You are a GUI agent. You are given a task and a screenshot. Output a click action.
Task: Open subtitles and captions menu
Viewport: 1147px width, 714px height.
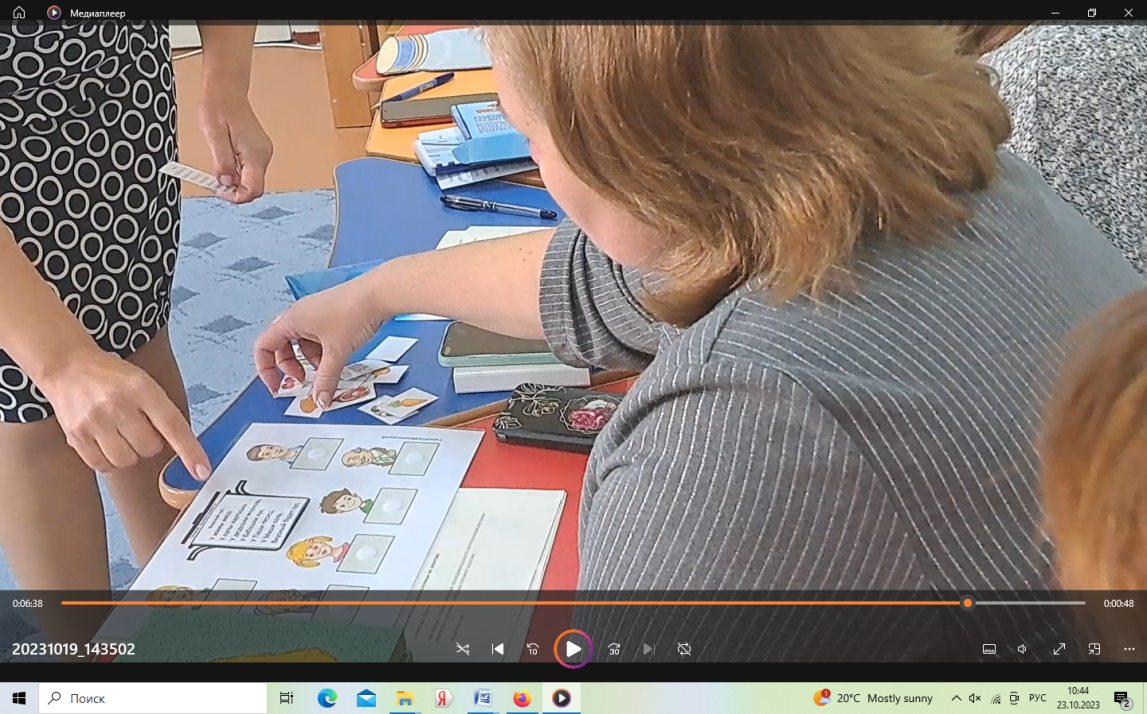(989, 649)
